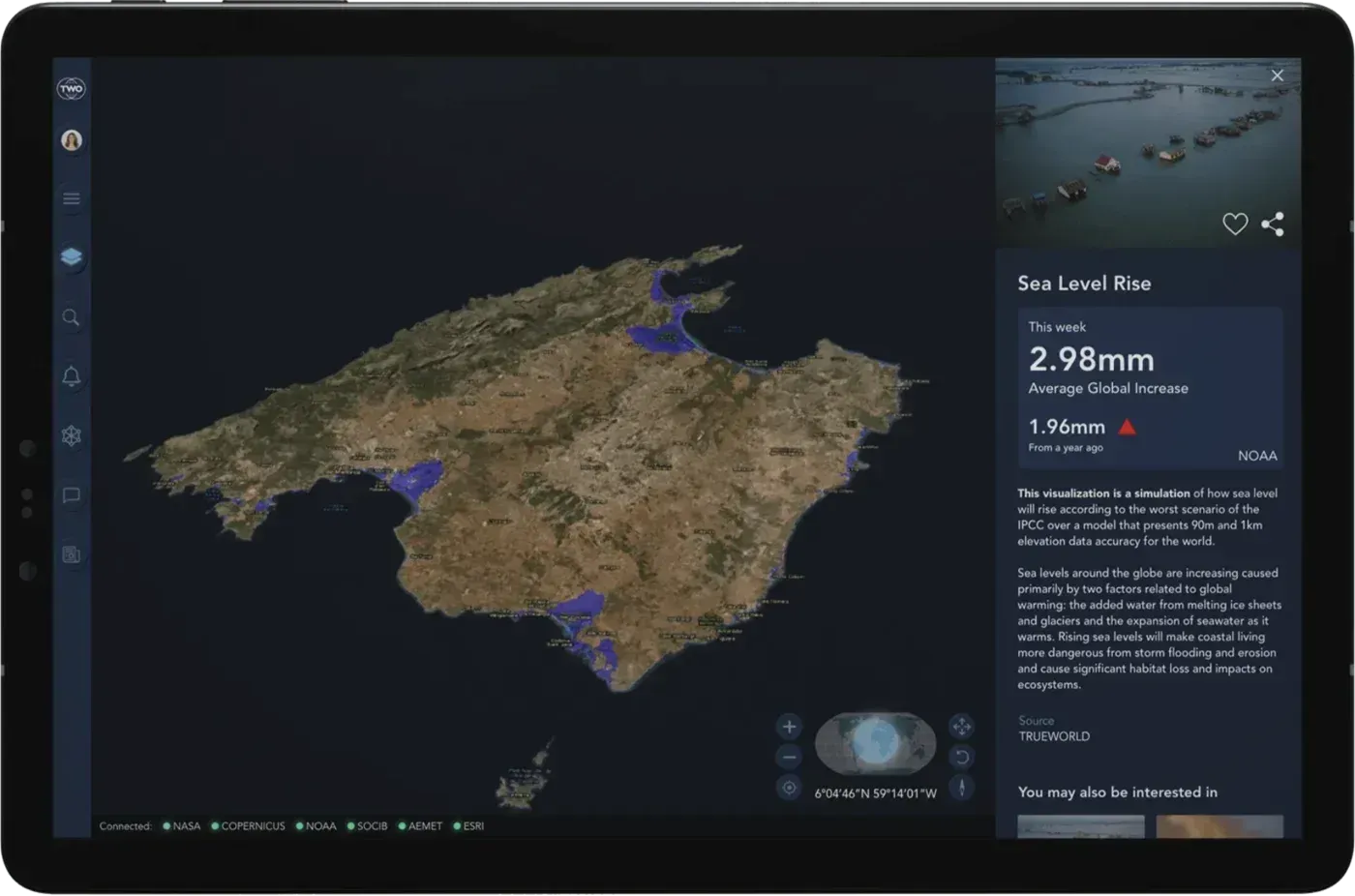Zoom in with the plus map button
This screenshot has width=1355, height=896.
coord(789,727)
